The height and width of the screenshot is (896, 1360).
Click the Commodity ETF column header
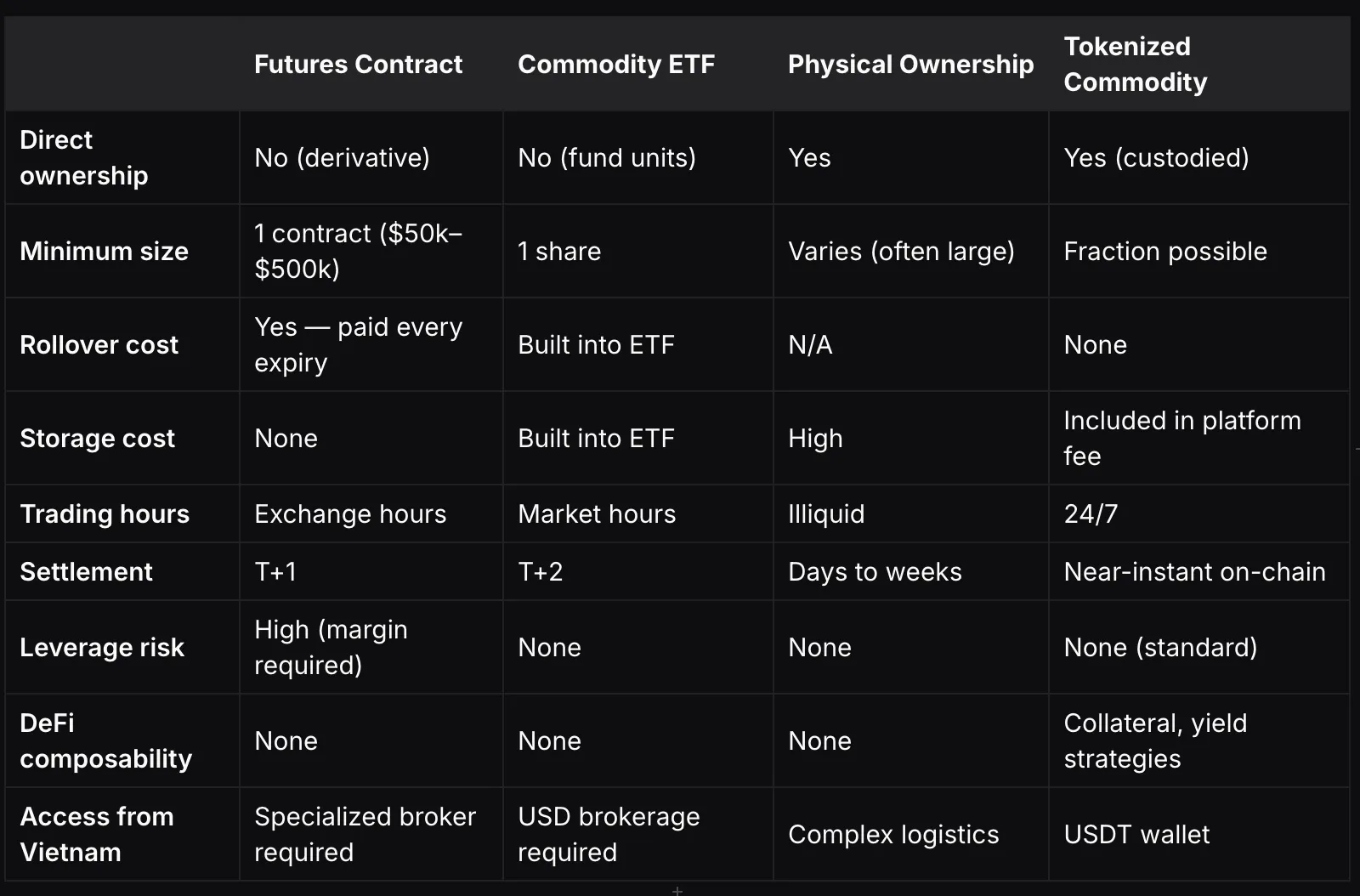616,65
